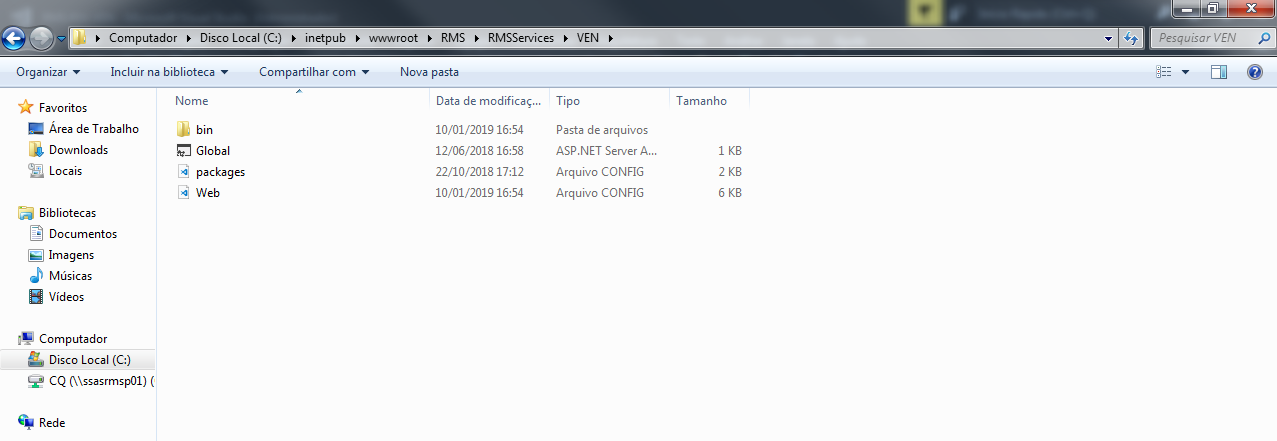This screenshot has height=441, width=1277.
Task: Select Rede in navigation pane
Action: (52, 423)
